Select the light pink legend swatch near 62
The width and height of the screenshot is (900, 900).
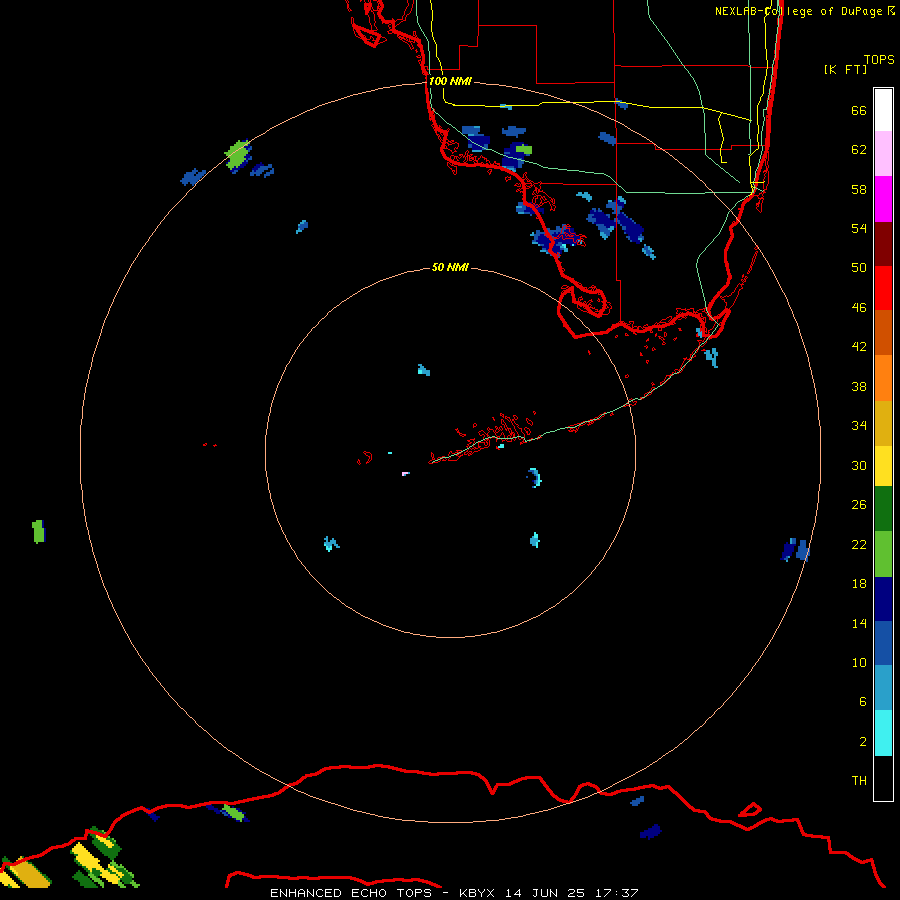click(x=883, y=153)
